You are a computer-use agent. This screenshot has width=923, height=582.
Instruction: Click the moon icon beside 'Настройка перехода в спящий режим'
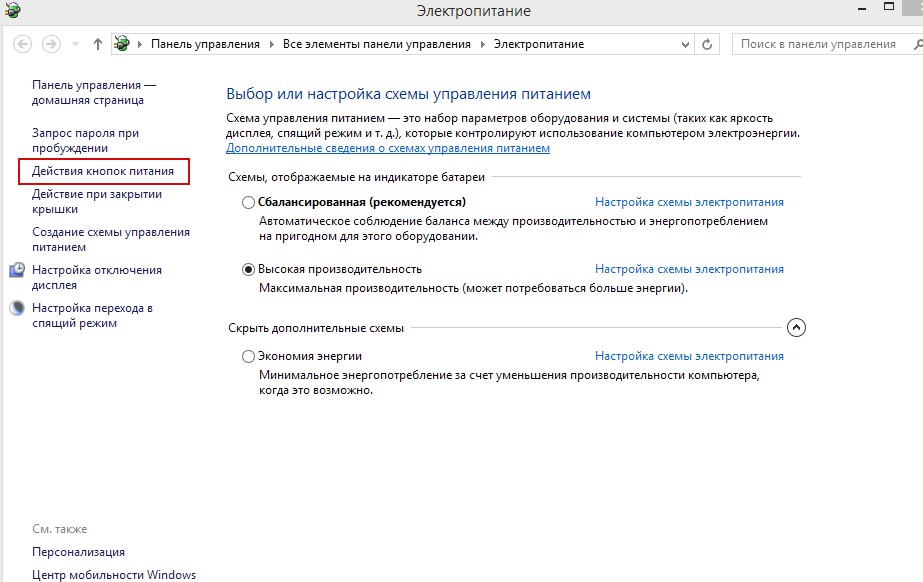click(17, 308)
